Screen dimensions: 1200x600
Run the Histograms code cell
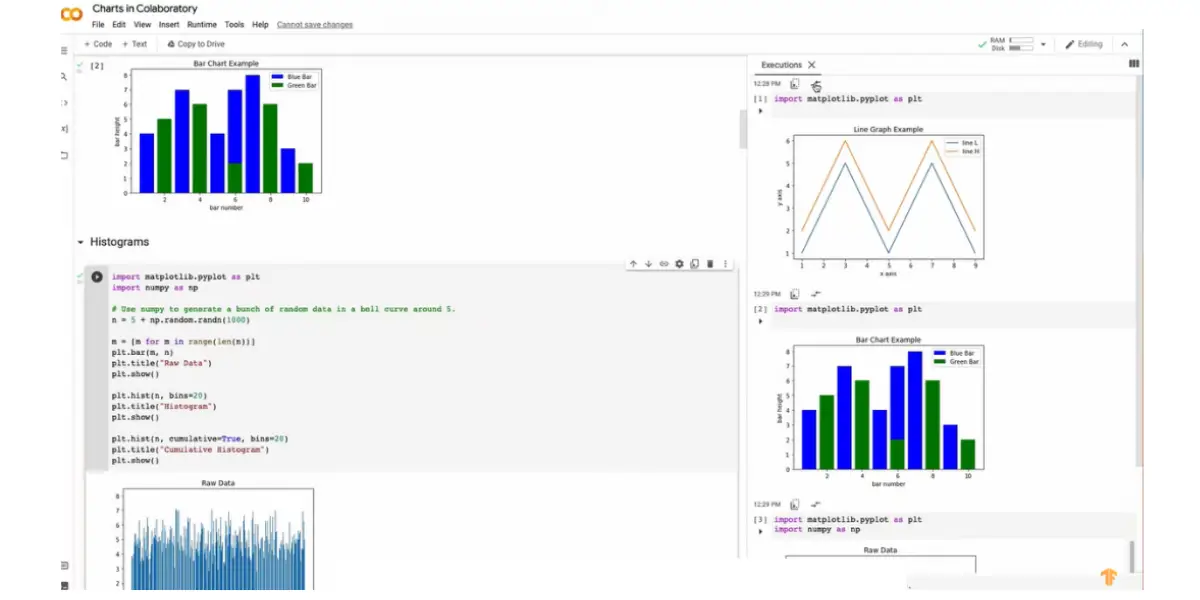pyautogui.click(x=97, y=277)
